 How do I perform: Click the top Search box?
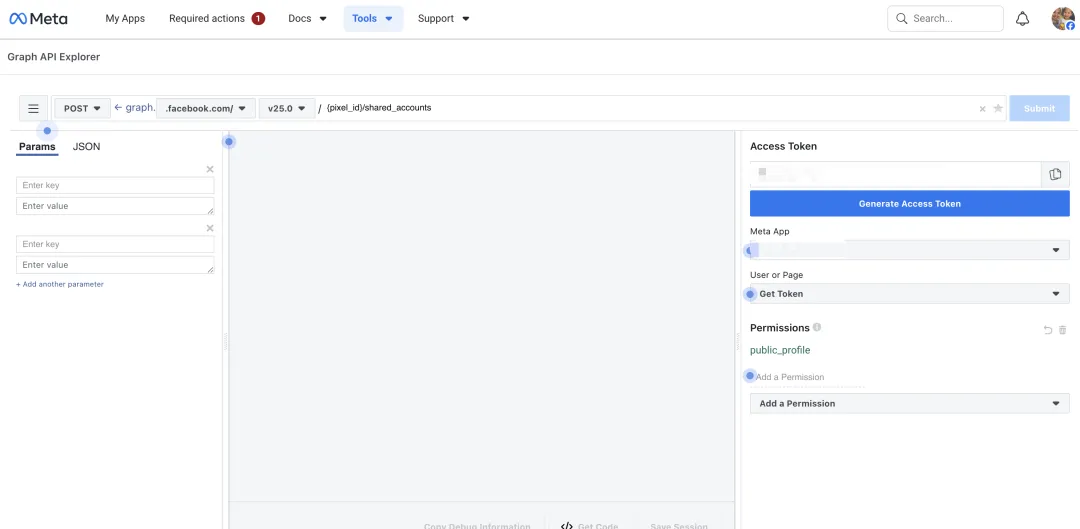[x=945, y=19]
